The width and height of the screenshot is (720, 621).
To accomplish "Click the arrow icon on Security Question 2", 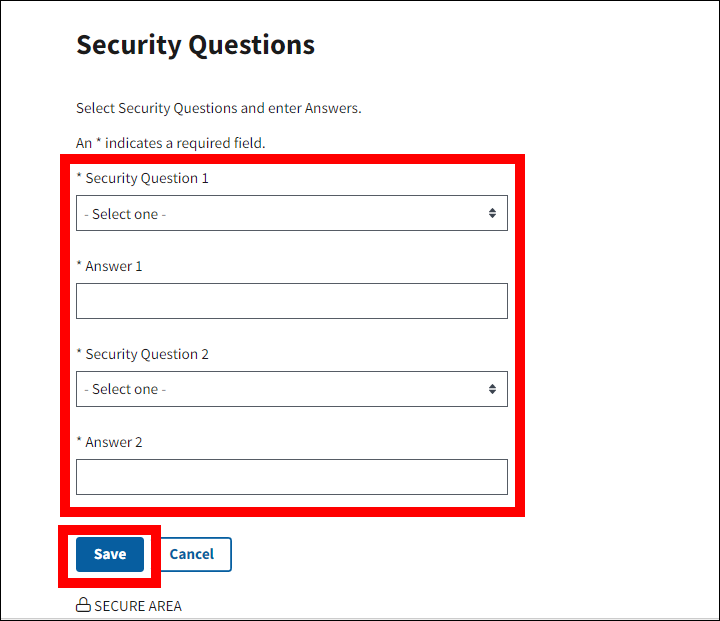I will (493, 389).
